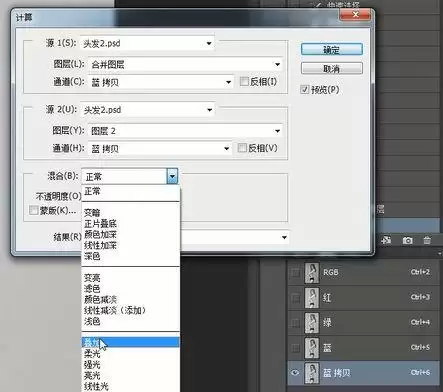
Task: Show the RGB channel visibility box
Action: [x=295, y=272]
